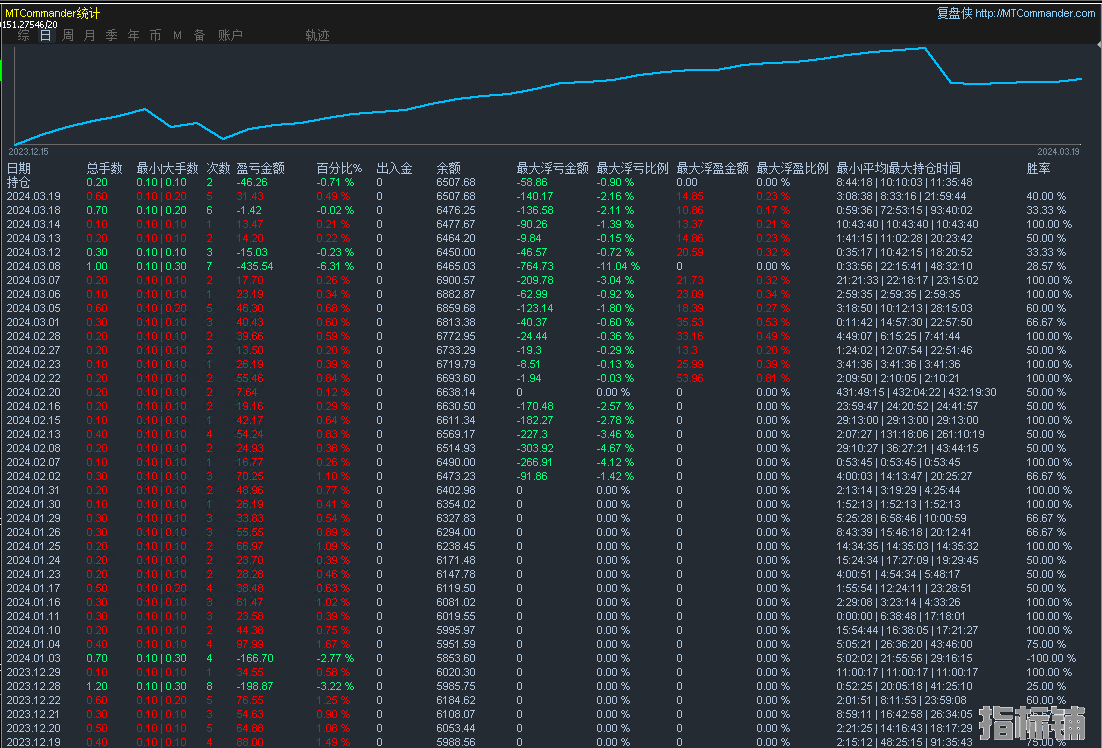Show the 轨迹 trajectory tab
1102x748 pixels.
point(317,35)
